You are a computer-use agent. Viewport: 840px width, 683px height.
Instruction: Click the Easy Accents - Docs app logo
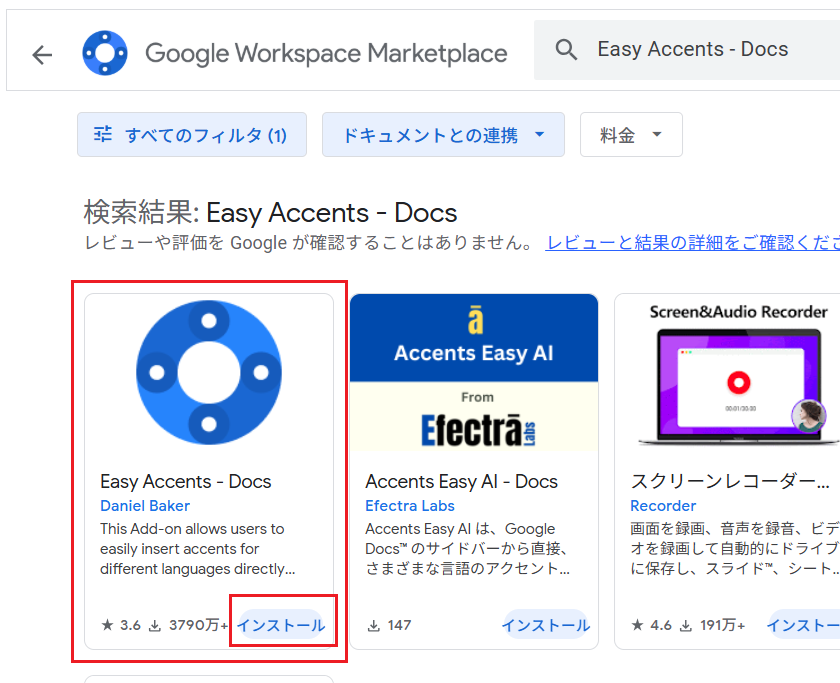[x=209, y=373]
